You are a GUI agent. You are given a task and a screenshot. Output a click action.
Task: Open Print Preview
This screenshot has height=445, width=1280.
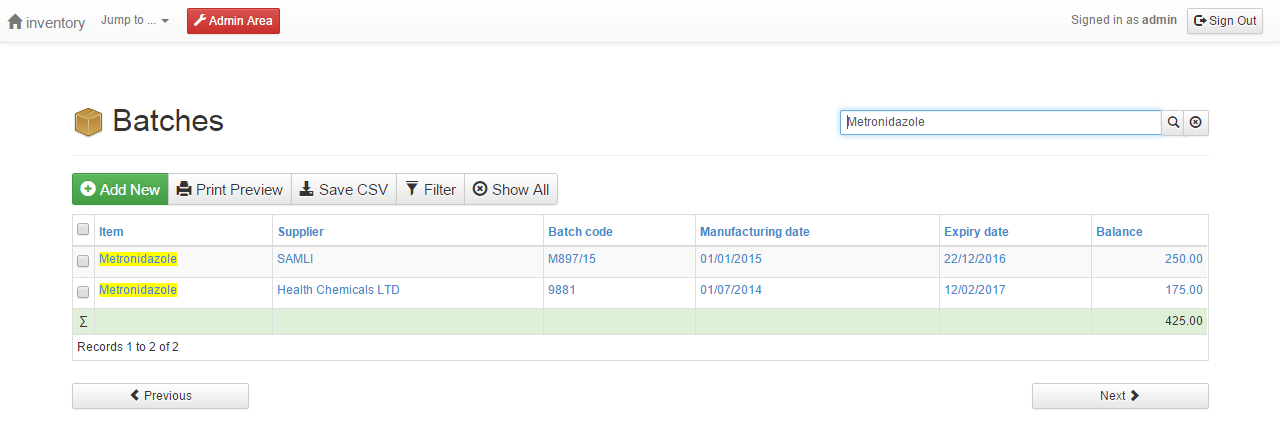(230, 189)
